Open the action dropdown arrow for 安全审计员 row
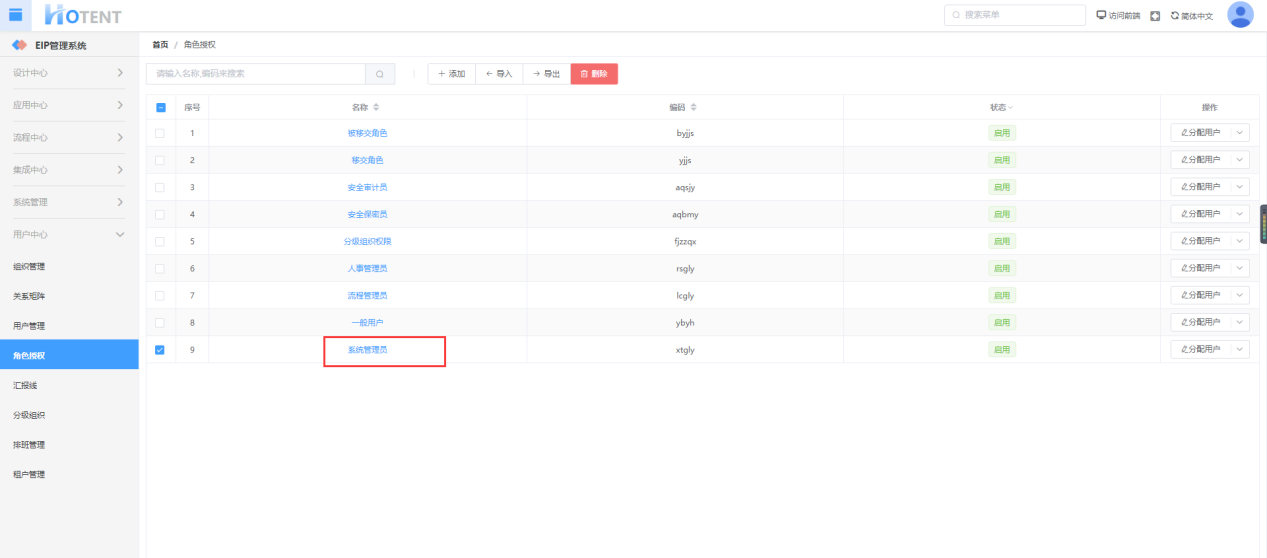 click(1240, 187)
